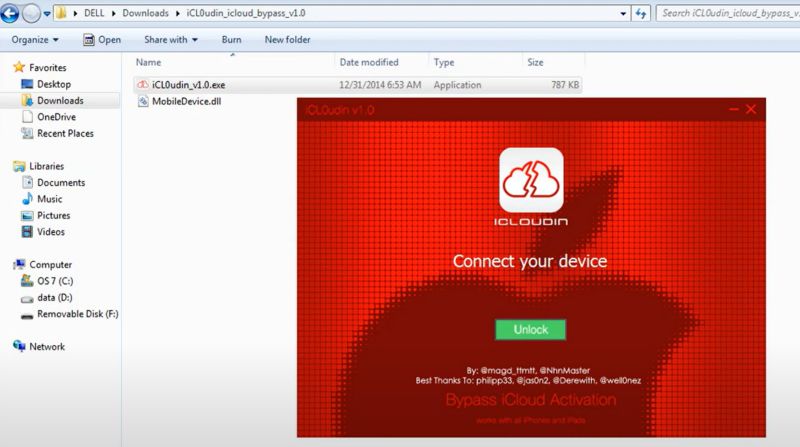
Task: Expand the Share with dropdown
Action: [170, 40]
